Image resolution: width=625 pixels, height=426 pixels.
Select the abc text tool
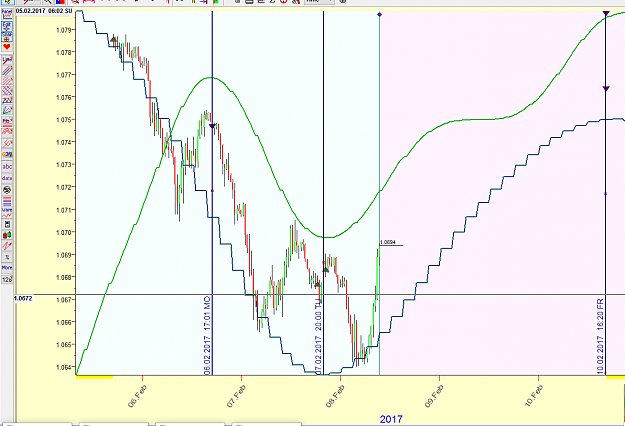tap(7, 166)
